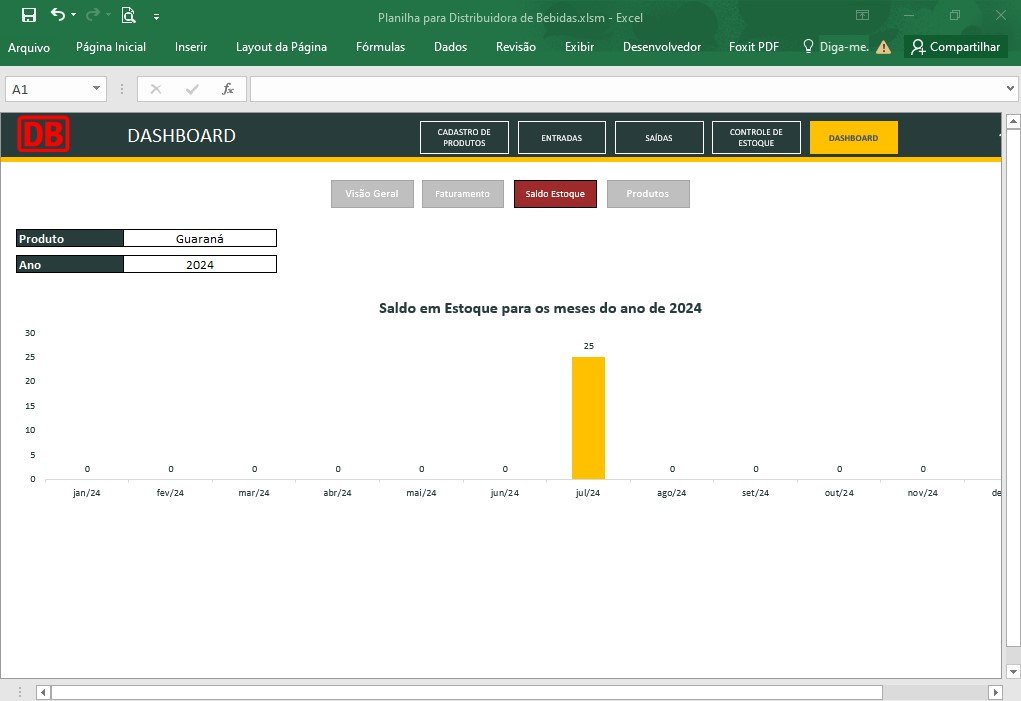Click the Diga-me lightbulb icon
Screen dimensions: 1021x701
[808, 46]
